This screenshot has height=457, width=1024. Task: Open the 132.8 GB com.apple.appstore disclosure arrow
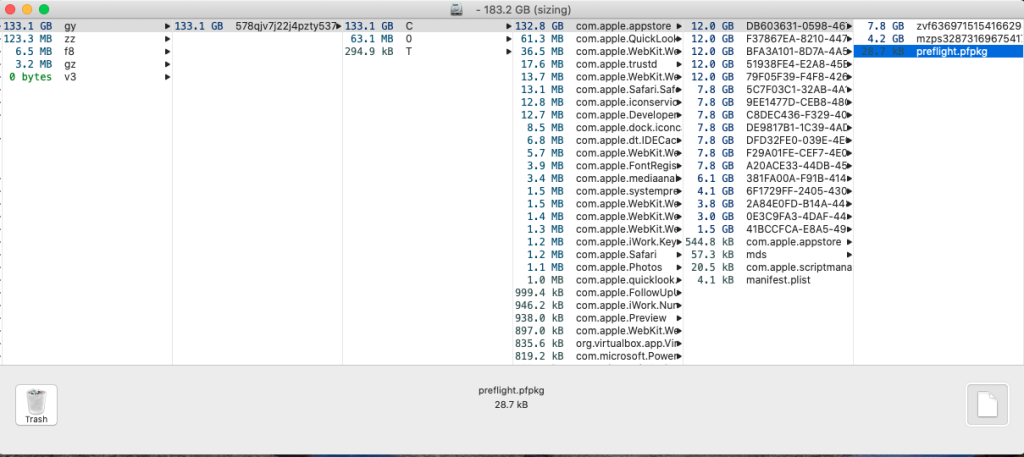click(x=680, y=25)
